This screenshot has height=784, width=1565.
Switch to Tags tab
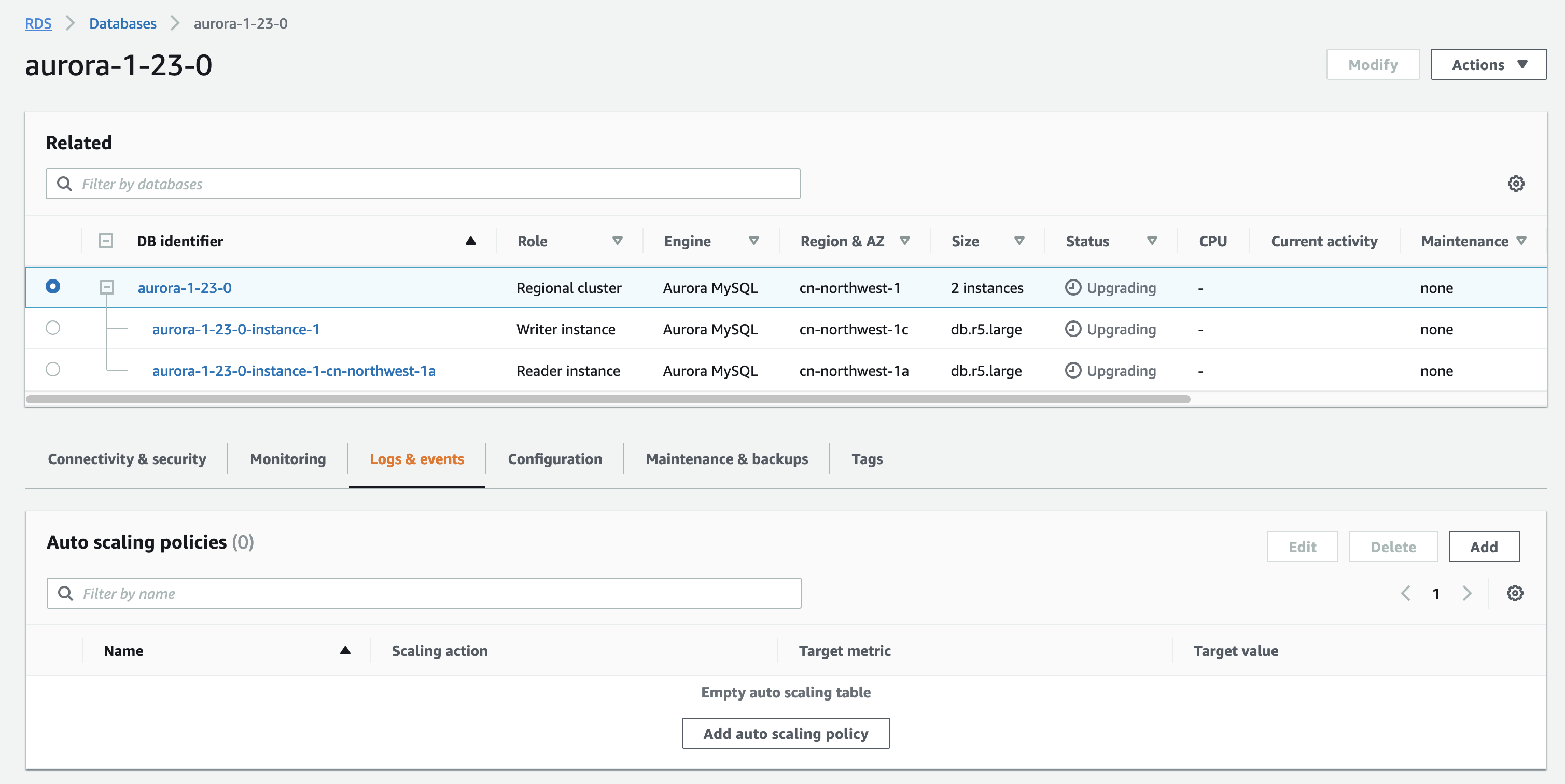[x=867, y=458]
